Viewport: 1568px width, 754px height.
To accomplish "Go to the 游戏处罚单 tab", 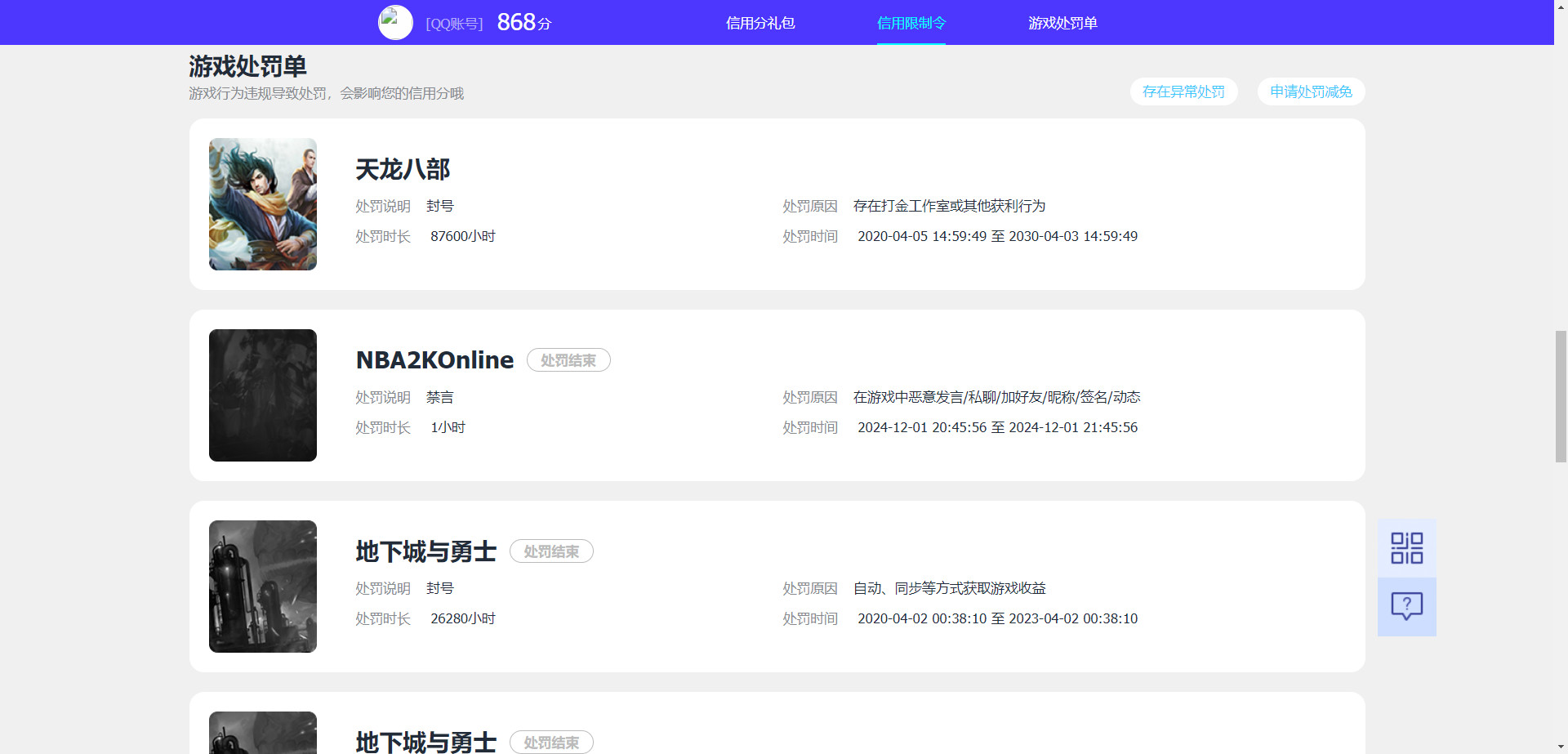I will click(x=1062, y=23).
